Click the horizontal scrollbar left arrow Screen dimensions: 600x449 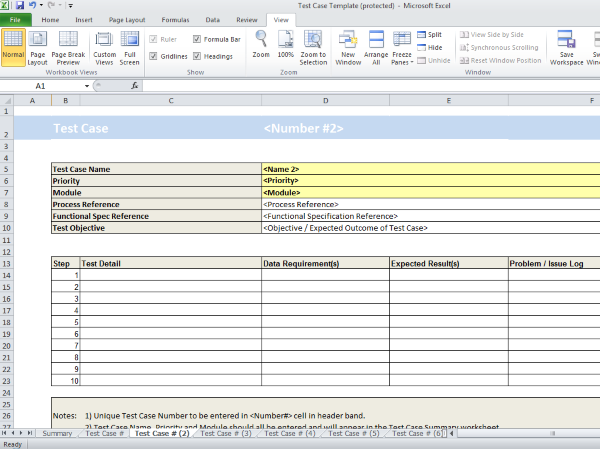point(452,433)
